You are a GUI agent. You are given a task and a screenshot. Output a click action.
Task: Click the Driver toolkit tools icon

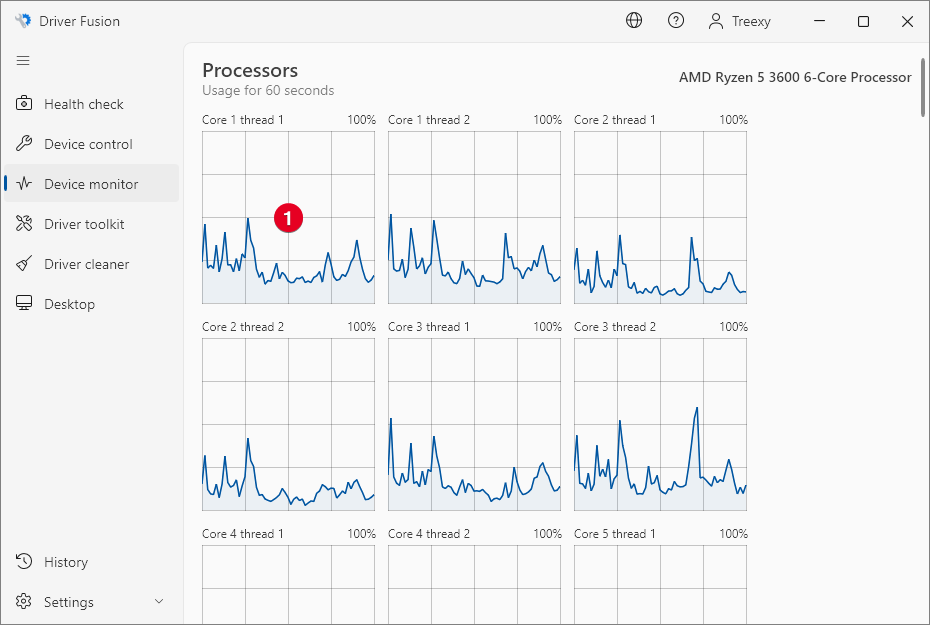pos(24,224)
